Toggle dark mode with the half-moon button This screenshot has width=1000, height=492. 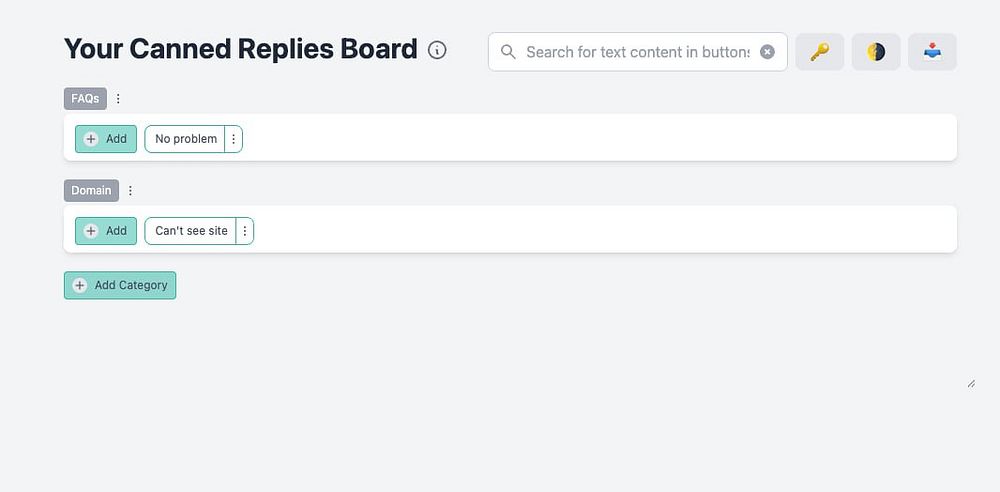point(876,52)
